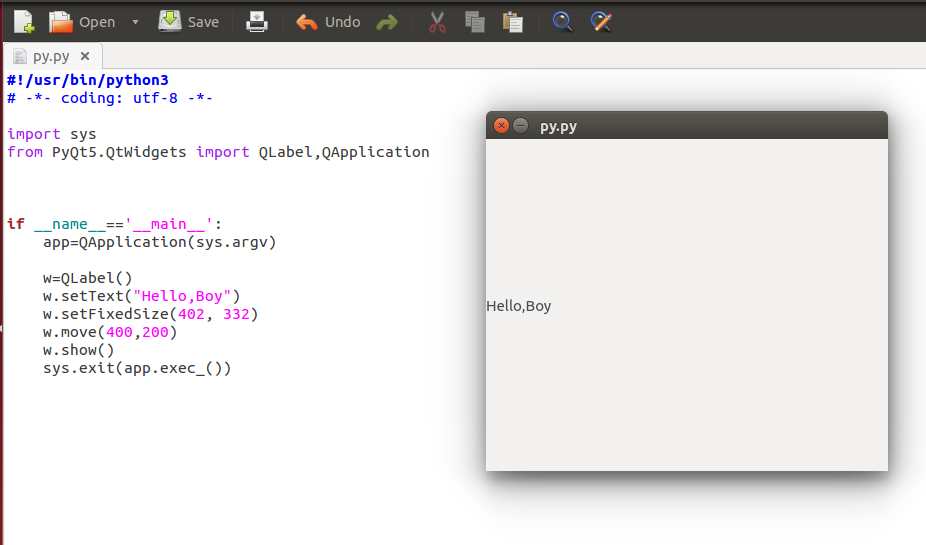Click the coding: utf-8 comment line
The image size is (926, 545).
coord(110,98)
